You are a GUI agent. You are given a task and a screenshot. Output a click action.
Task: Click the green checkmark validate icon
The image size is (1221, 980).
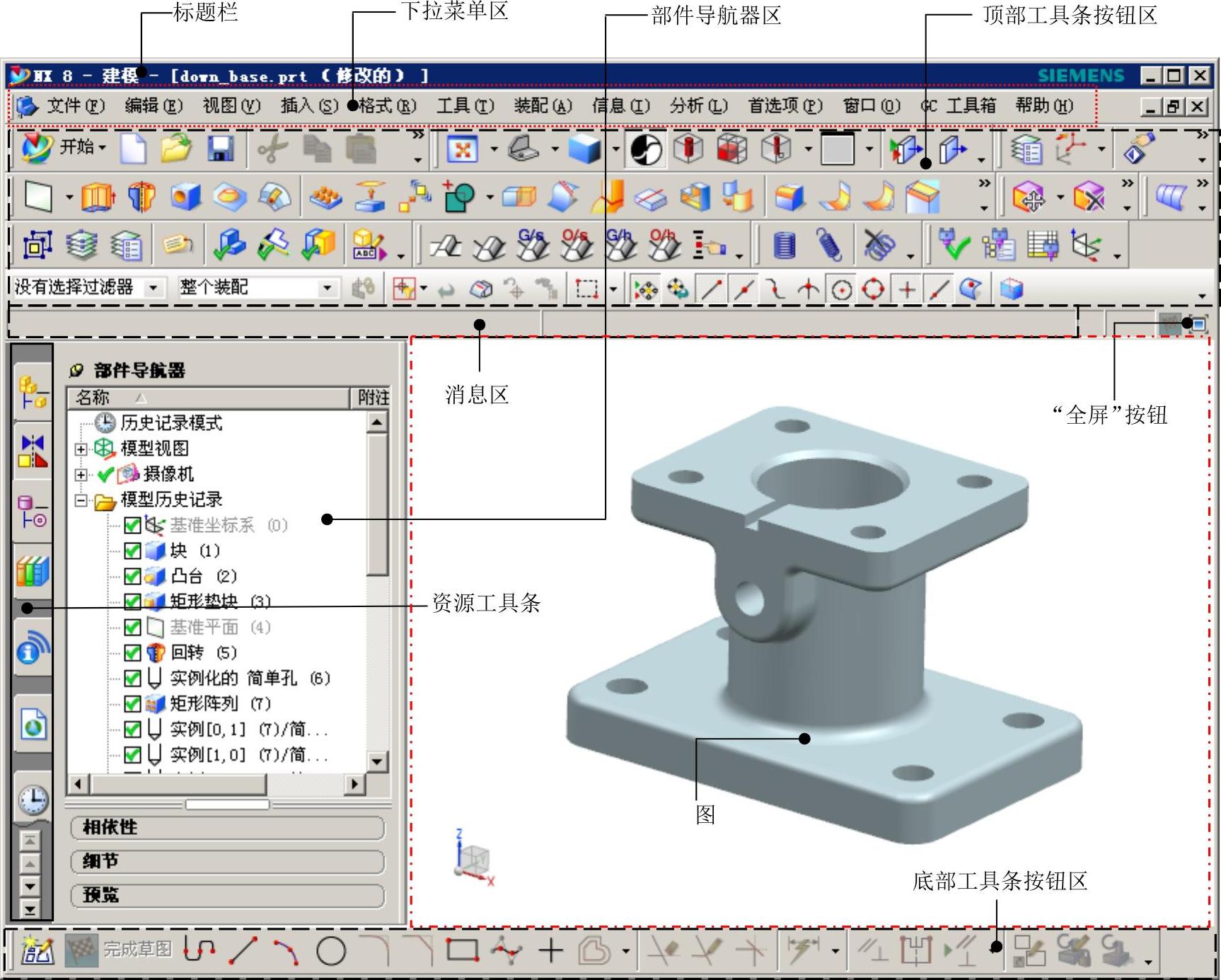(x=954, y=245)
